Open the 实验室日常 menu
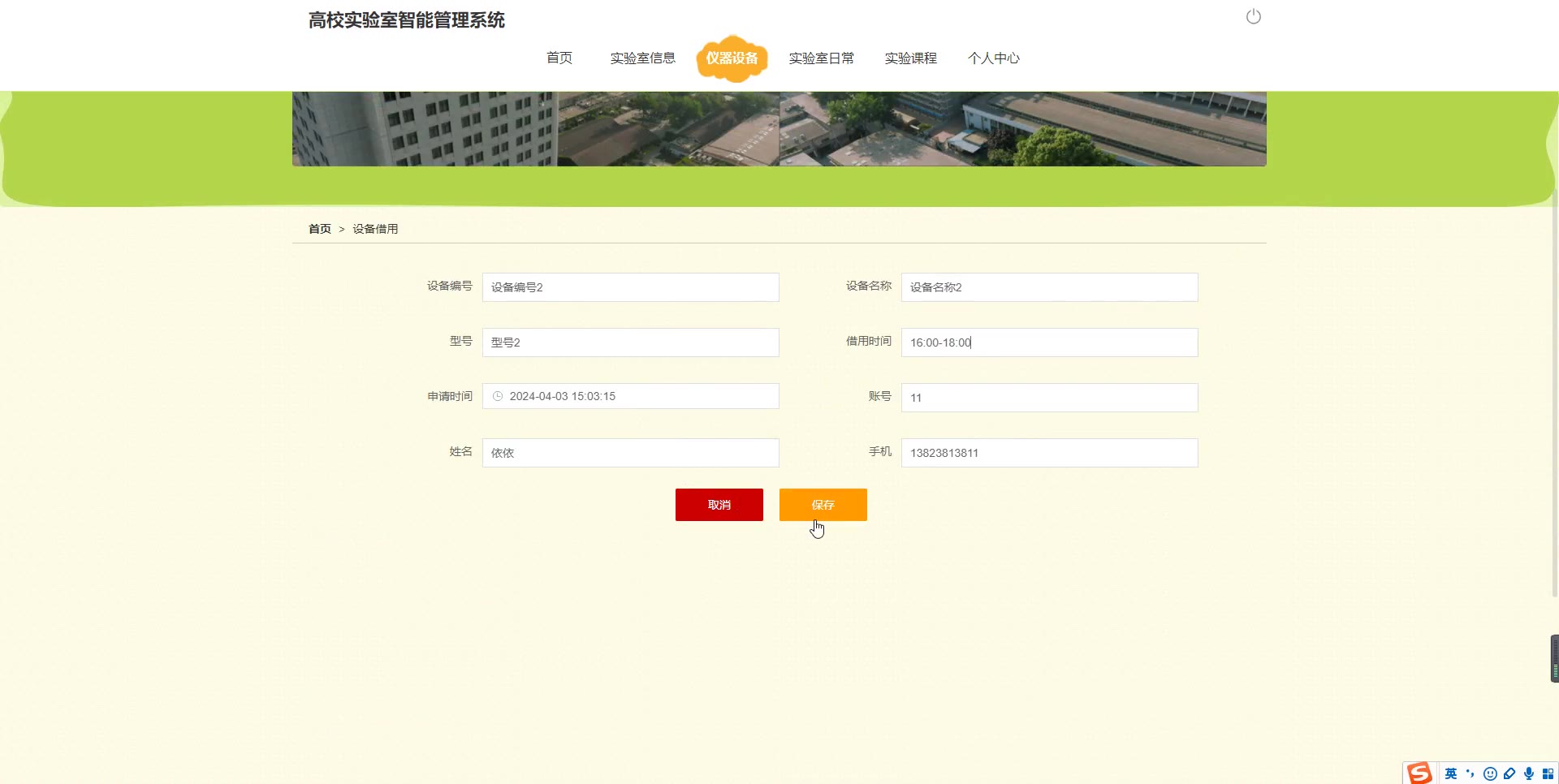 click(x=822, y=58)
